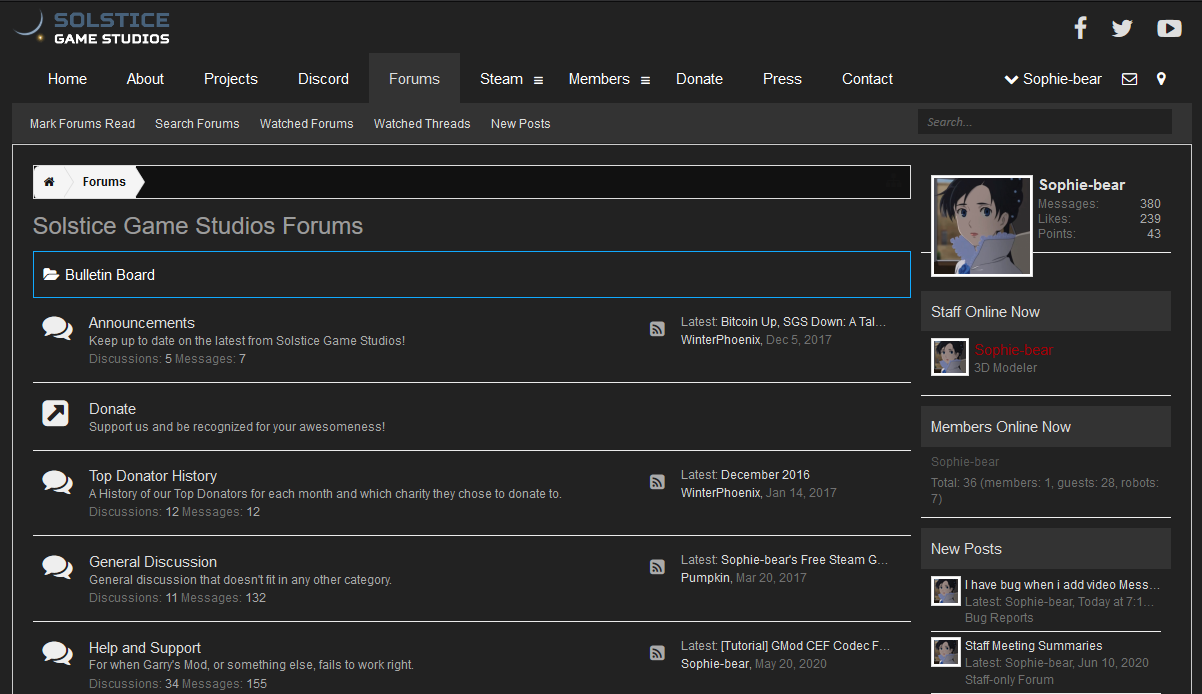Go to the Home page
This screenshot has width=1202, height=694.
67,79
